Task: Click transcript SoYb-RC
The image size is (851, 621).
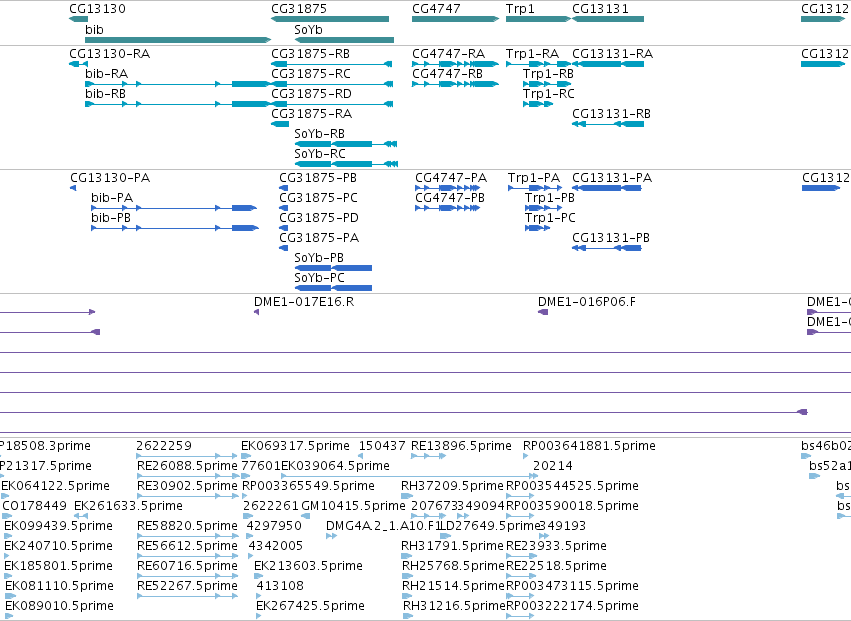Action: point(320,154)
